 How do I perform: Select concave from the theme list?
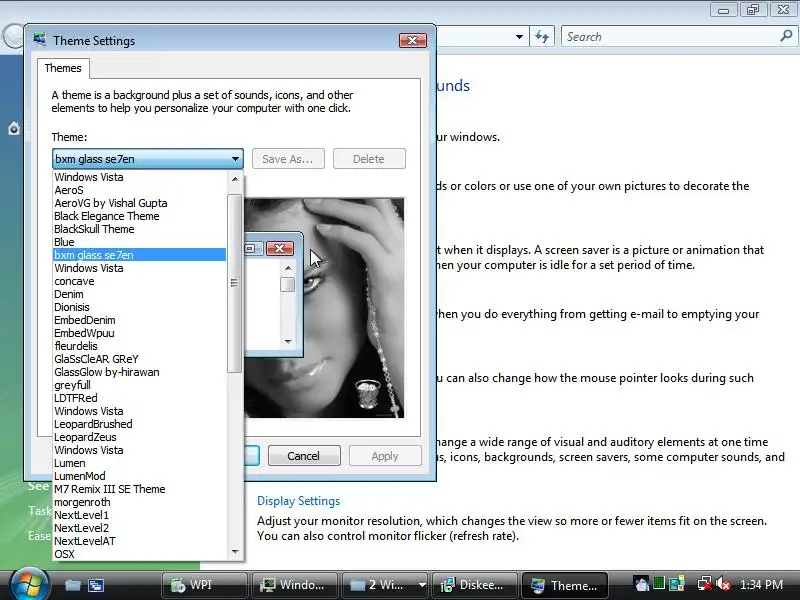coord(139,281)
